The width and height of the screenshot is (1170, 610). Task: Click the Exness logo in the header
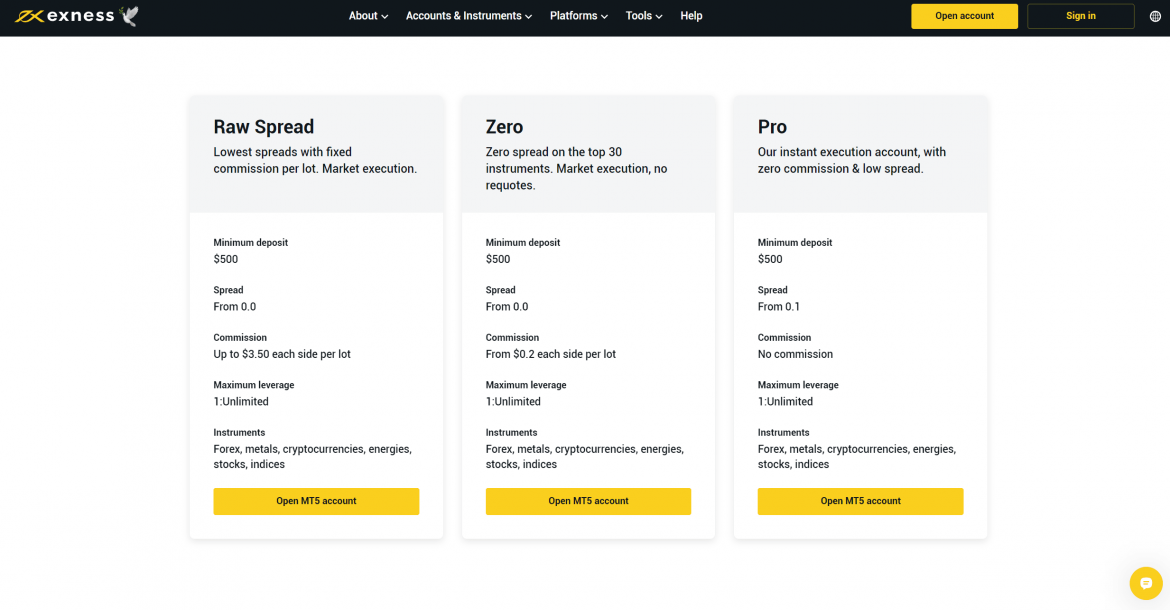64,16
